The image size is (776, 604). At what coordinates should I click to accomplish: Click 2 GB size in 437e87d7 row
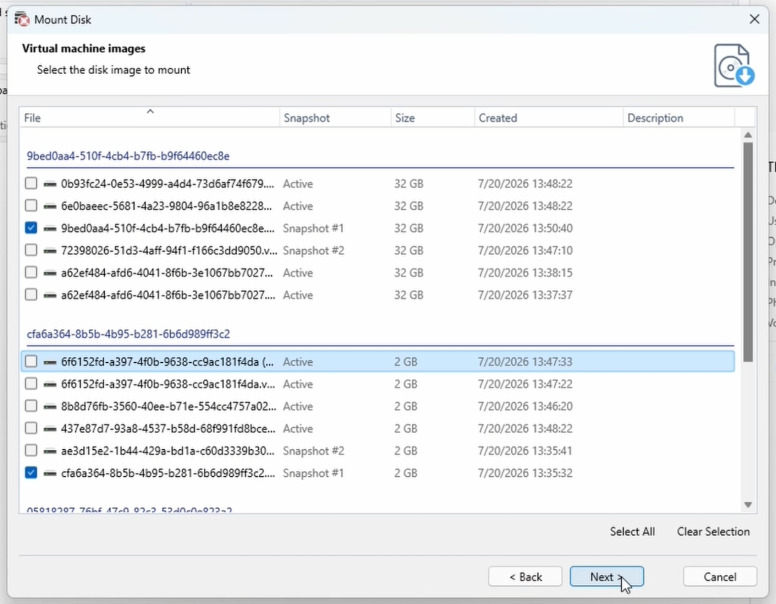(406, 429)
